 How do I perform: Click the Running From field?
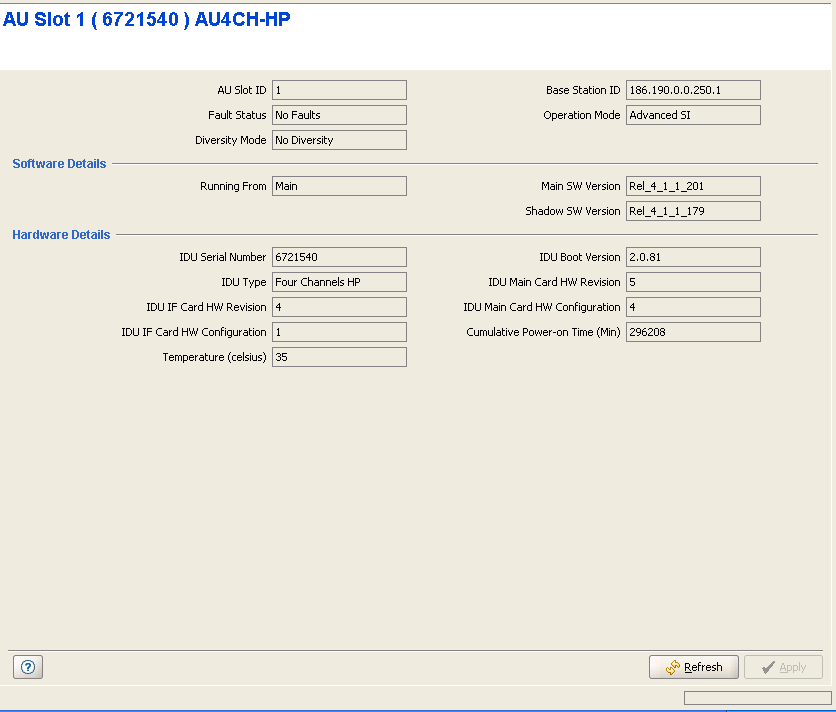tap(339, 186)
